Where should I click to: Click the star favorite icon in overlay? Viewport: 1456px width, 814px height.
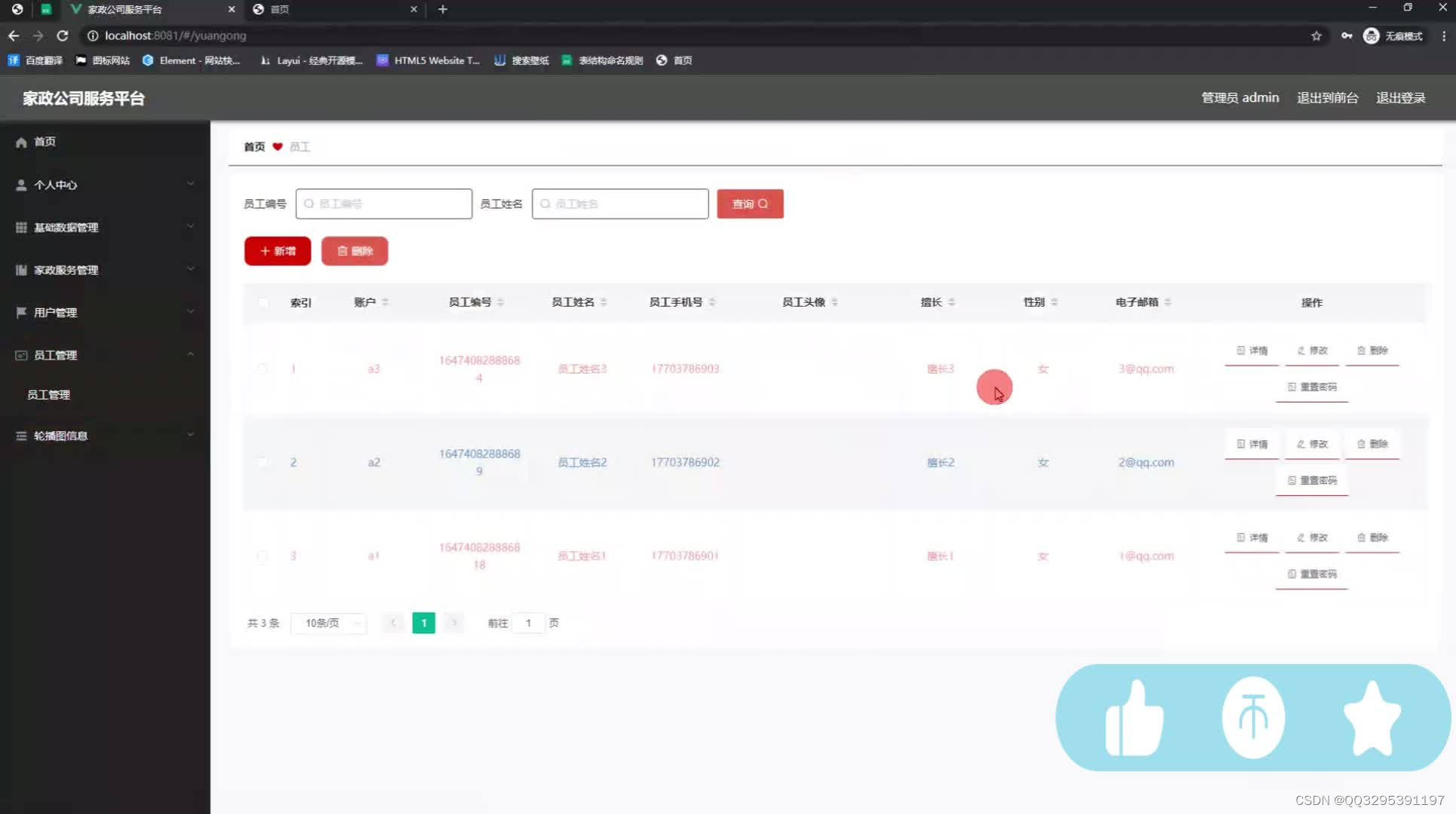point(1372,718)
